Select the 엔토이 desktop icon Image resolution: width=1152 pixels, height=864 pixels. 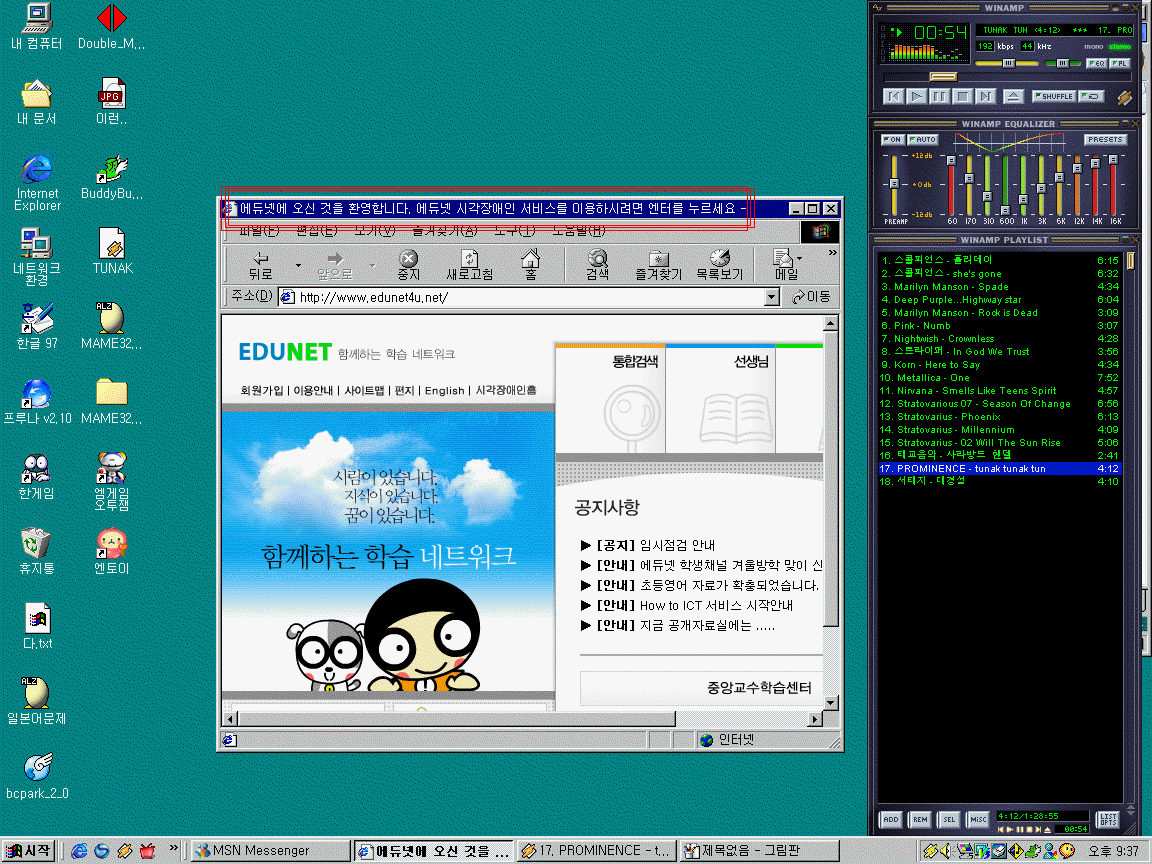pos(112,551)
